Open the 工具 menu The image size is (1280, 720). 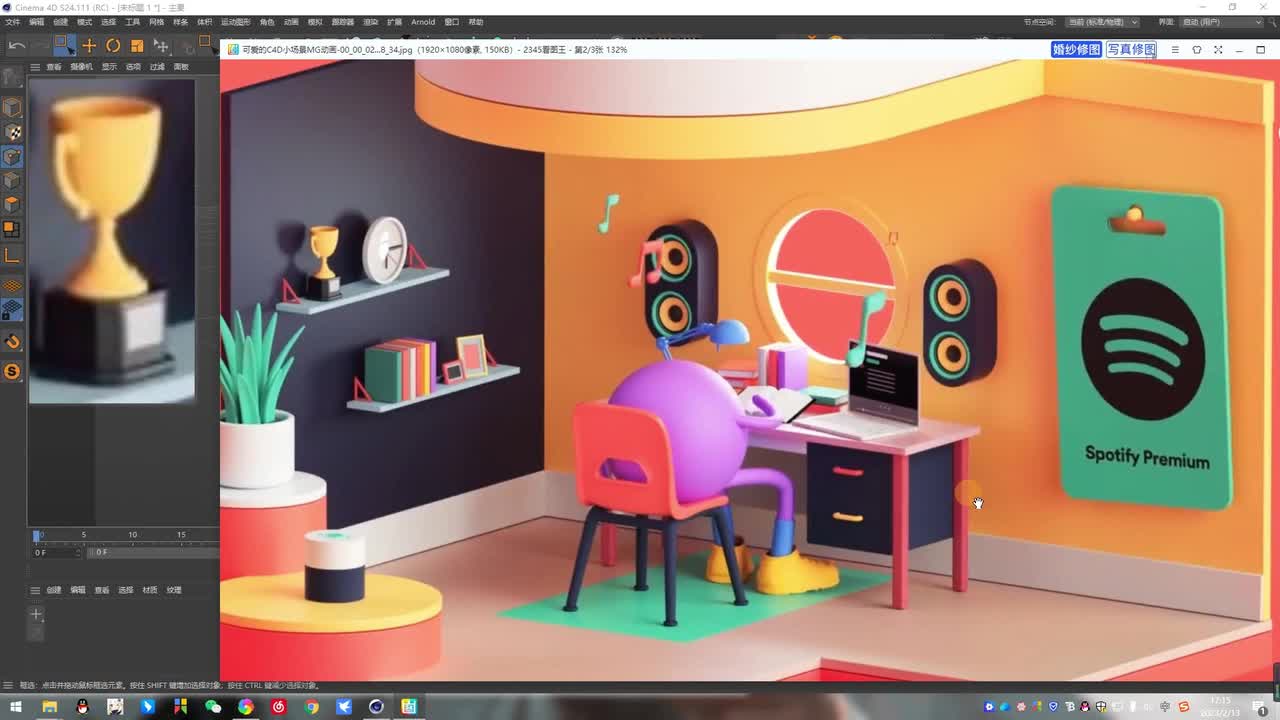coord(132,22)
